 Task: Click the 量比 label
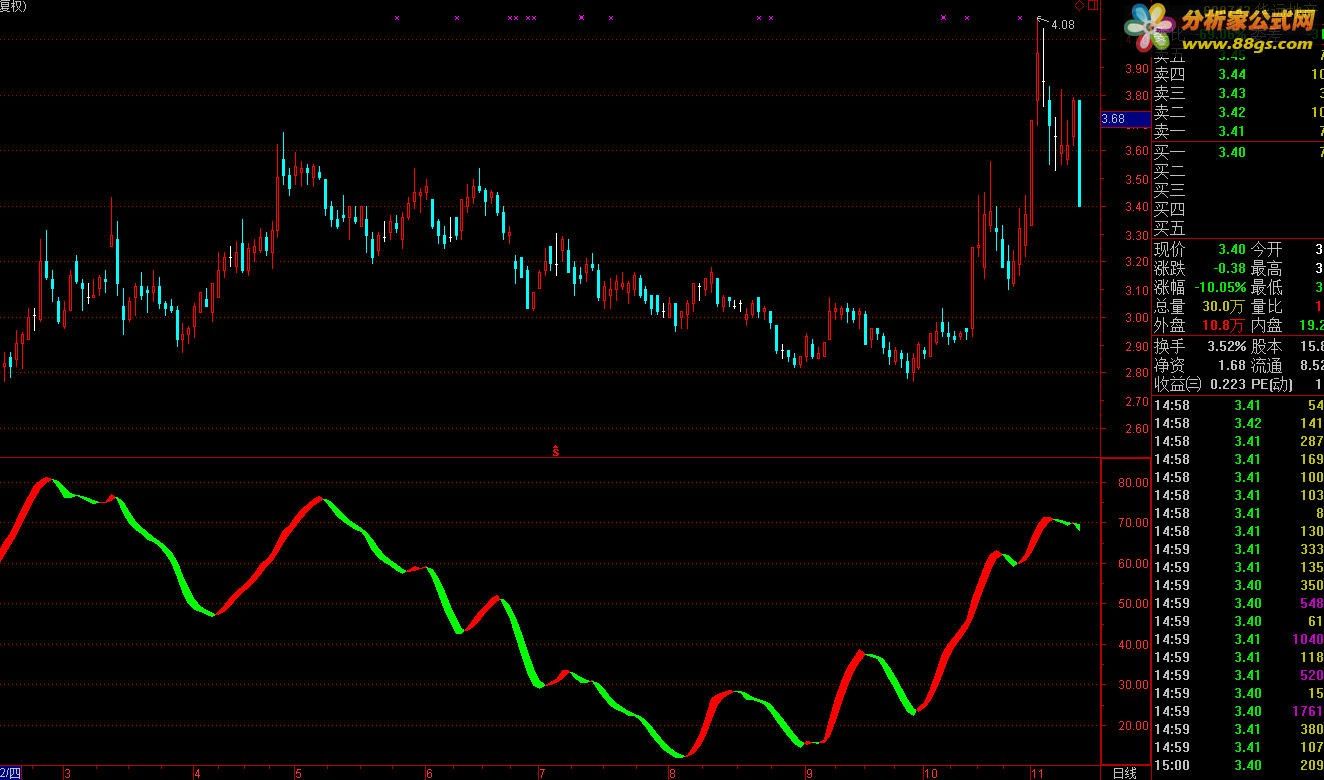click(1266, 307)
